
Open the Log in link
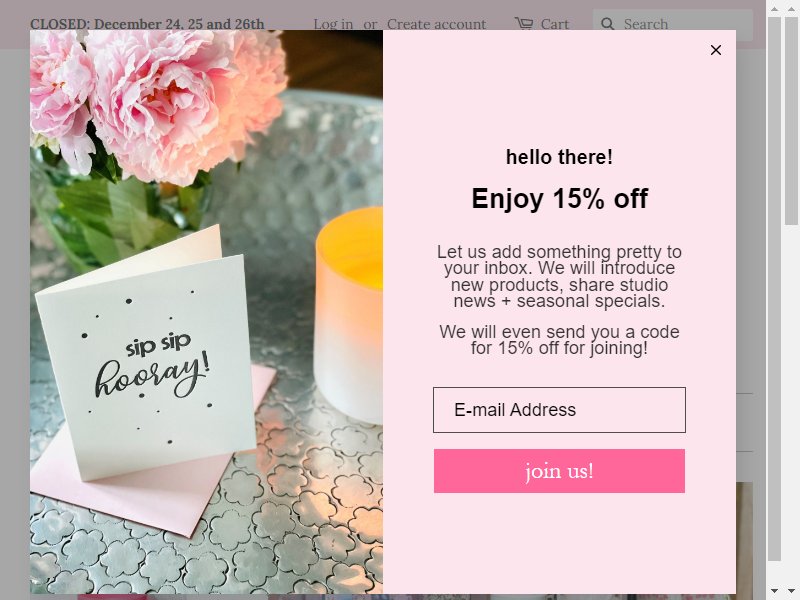(x=333, y=24)
